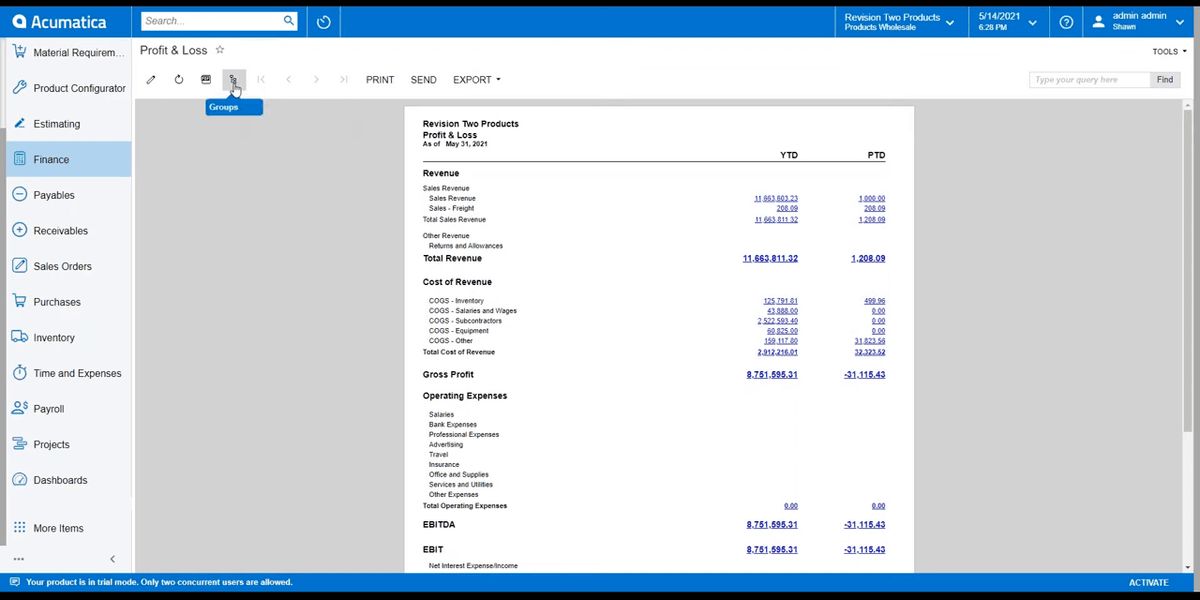
Task: Refresh the report
Action: (179, 79)
